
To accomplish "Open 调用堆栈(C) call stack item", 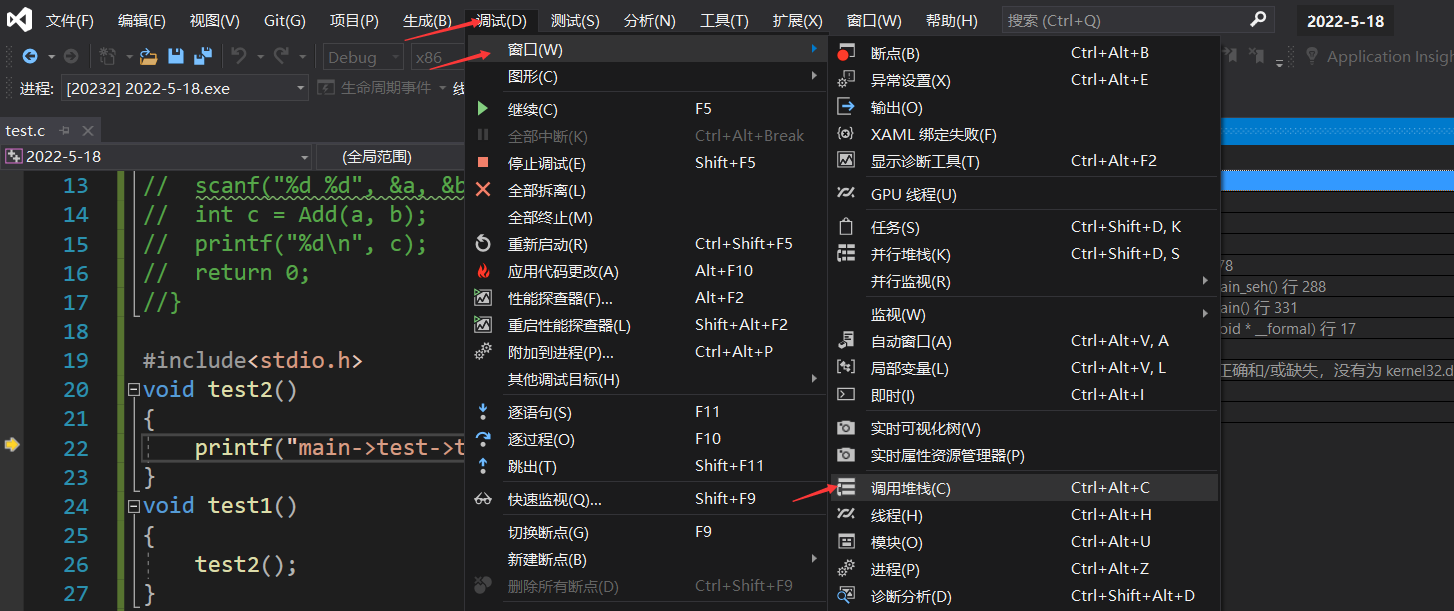I will [x=1025, y=488].
